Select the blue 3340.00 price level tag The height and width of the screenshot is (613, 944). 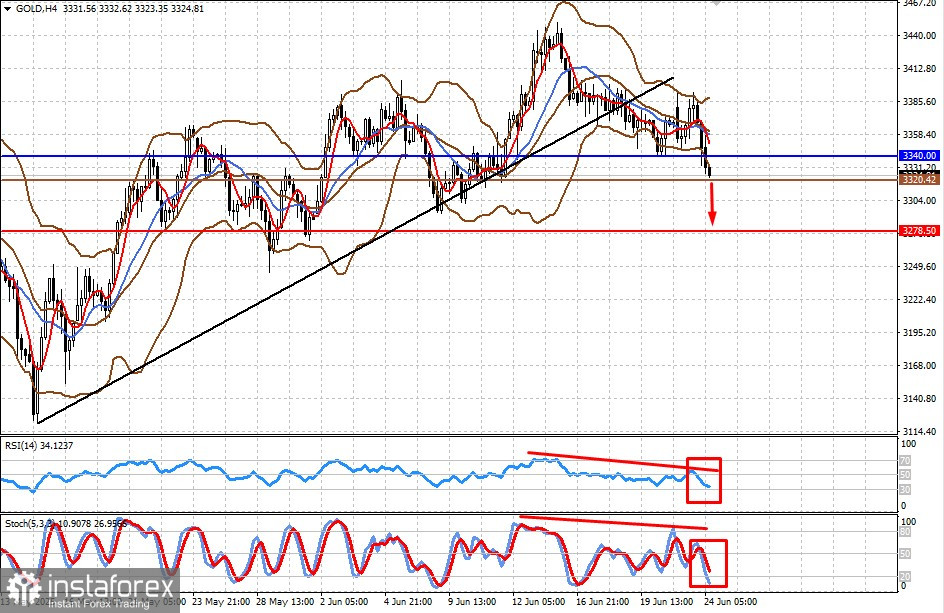(x=919, y=156)
